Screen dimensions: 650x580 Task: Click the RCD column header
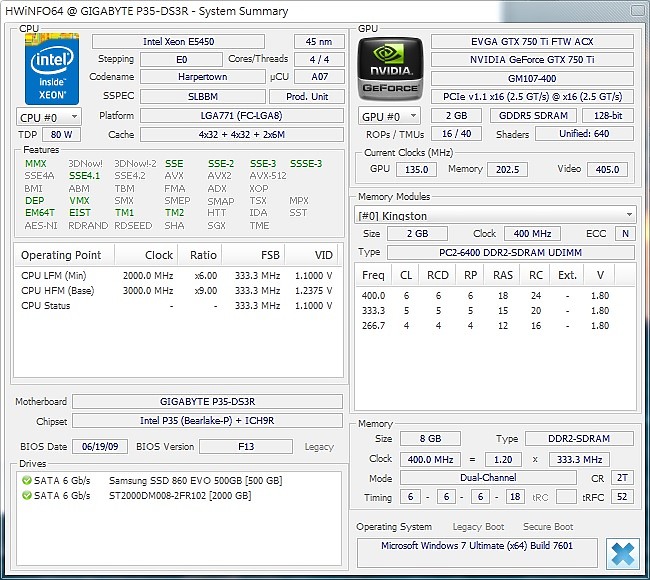pos(438,275)
